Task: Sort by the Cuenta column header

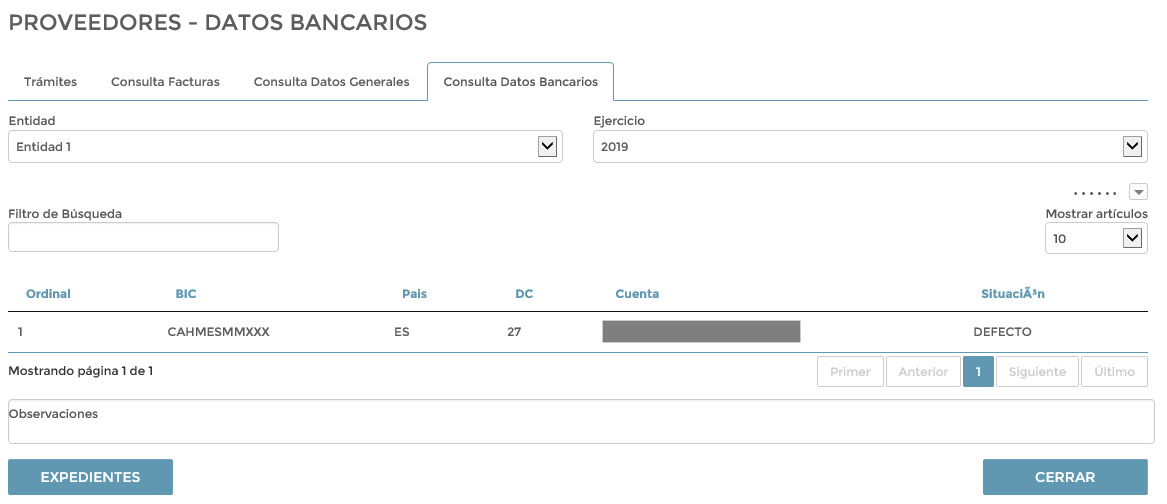Action: (x=637, y=294)
